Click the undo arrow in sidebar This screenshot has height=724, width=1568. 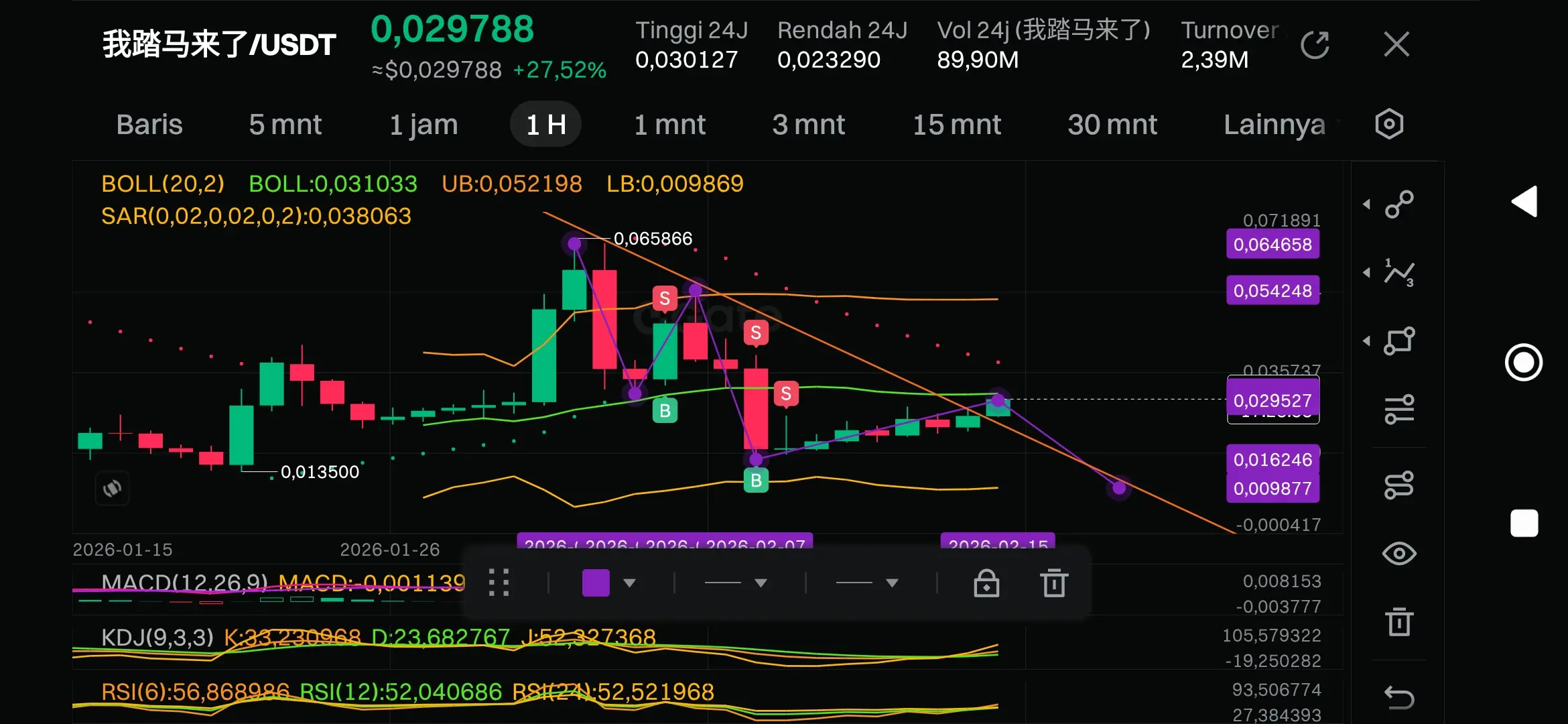tap(1398, 697)
